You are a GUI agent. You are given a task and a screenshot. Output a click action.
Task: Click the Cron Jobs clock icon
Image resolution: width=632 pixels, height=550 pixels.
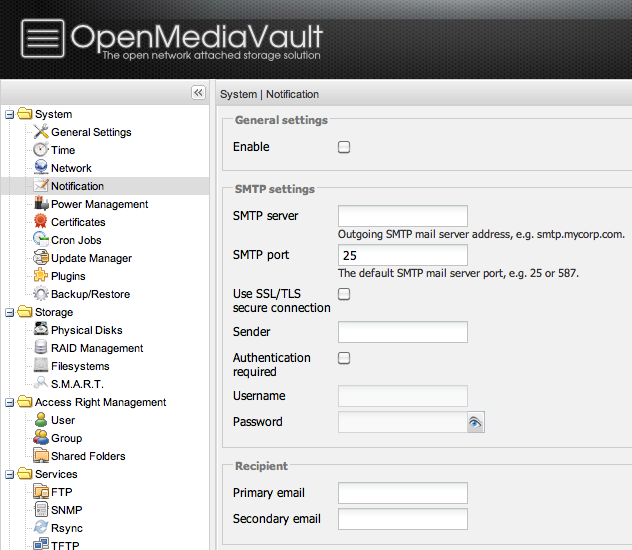point(41,240)
